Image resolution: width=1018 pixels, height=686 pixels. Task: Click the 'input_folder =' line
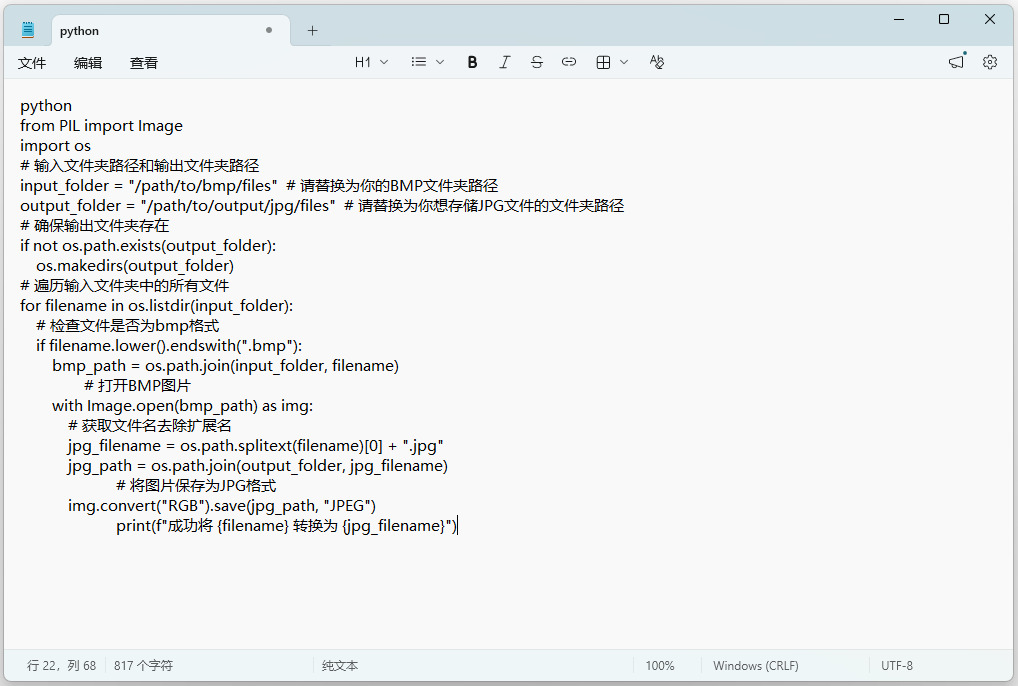259,186
